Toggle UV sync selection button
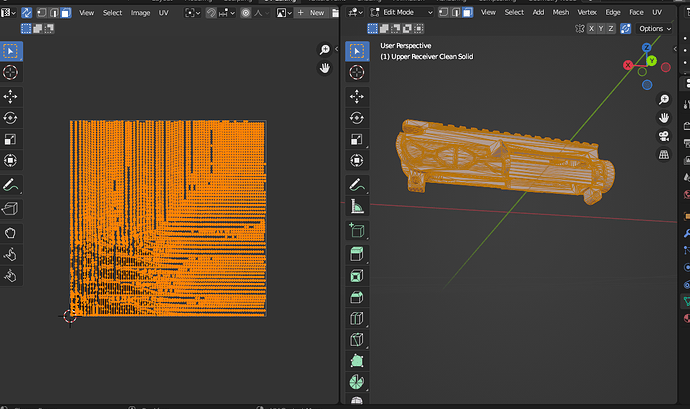This screenshot has height=409, width=690. [x=26, y=13]
